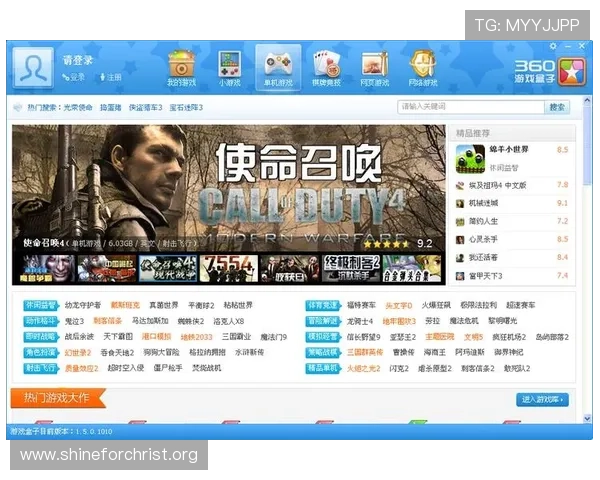The width and height of the screenshot is (600, 480).
Task: Open the 体育竞速 category tag
Action: tap(323, 305)
